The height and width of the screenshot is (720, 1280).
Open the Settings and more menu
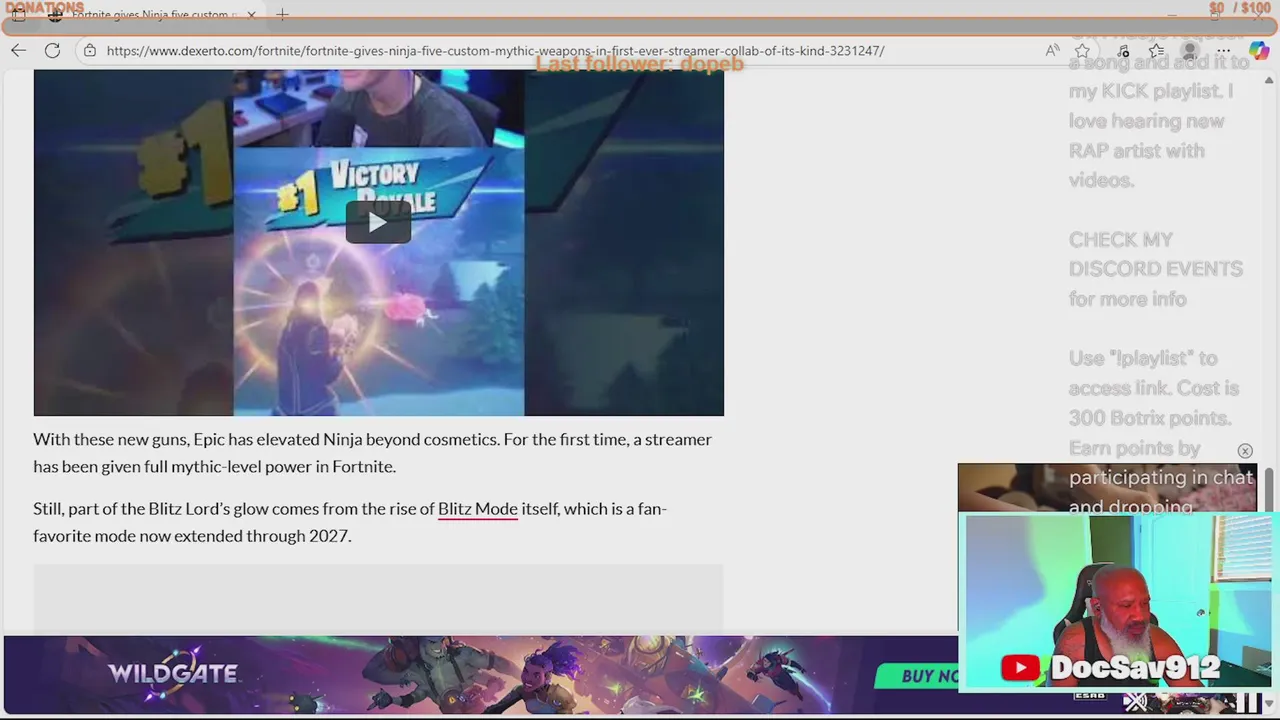(x=1224, y=50)
